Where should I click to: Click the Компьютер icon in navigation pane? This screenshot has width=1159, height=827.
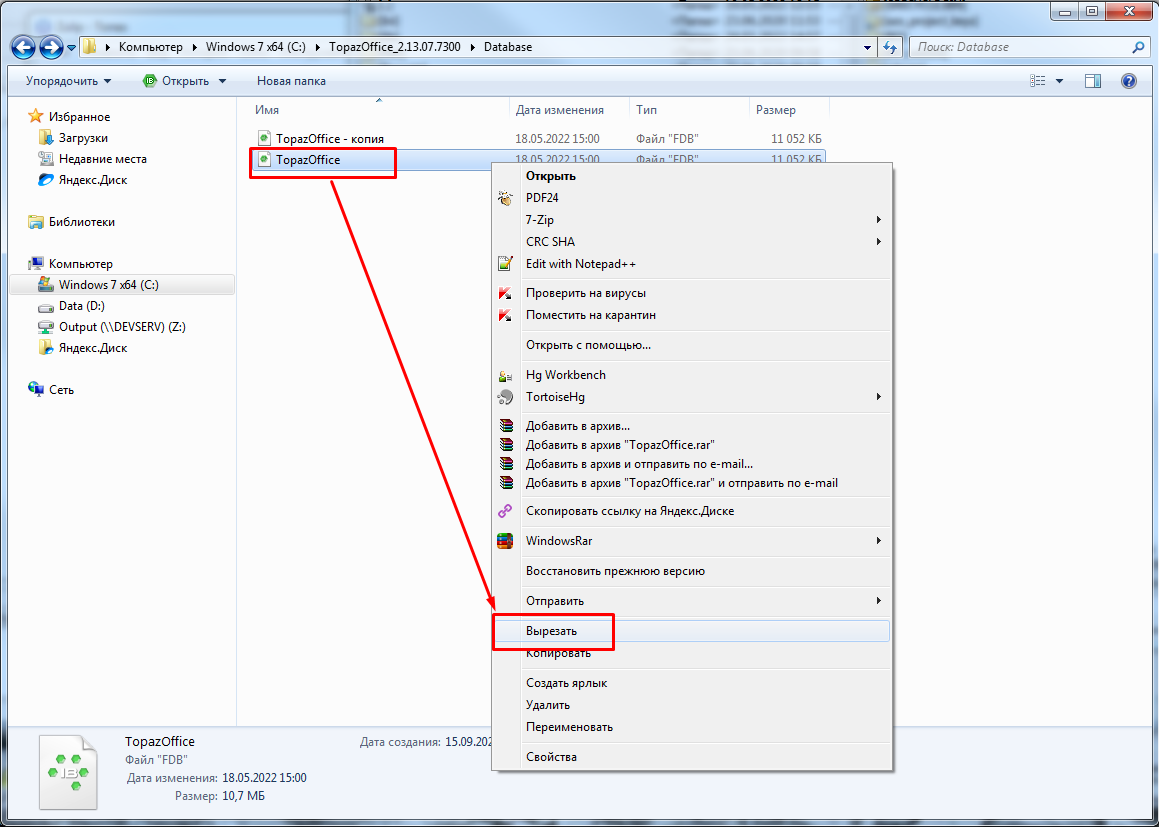coord(35,264)
